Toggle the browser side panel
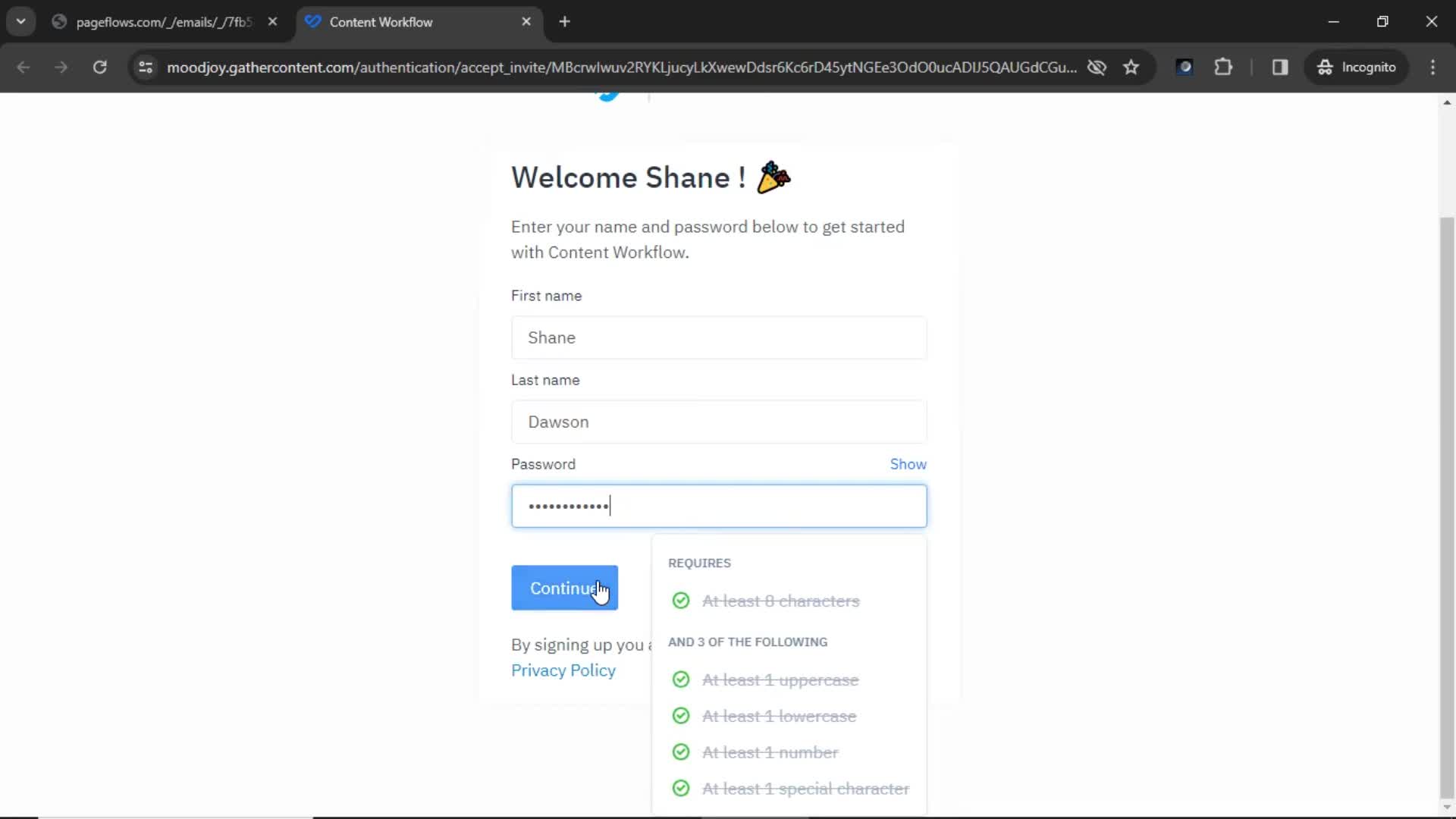1456x819 pixels. 1280,67
